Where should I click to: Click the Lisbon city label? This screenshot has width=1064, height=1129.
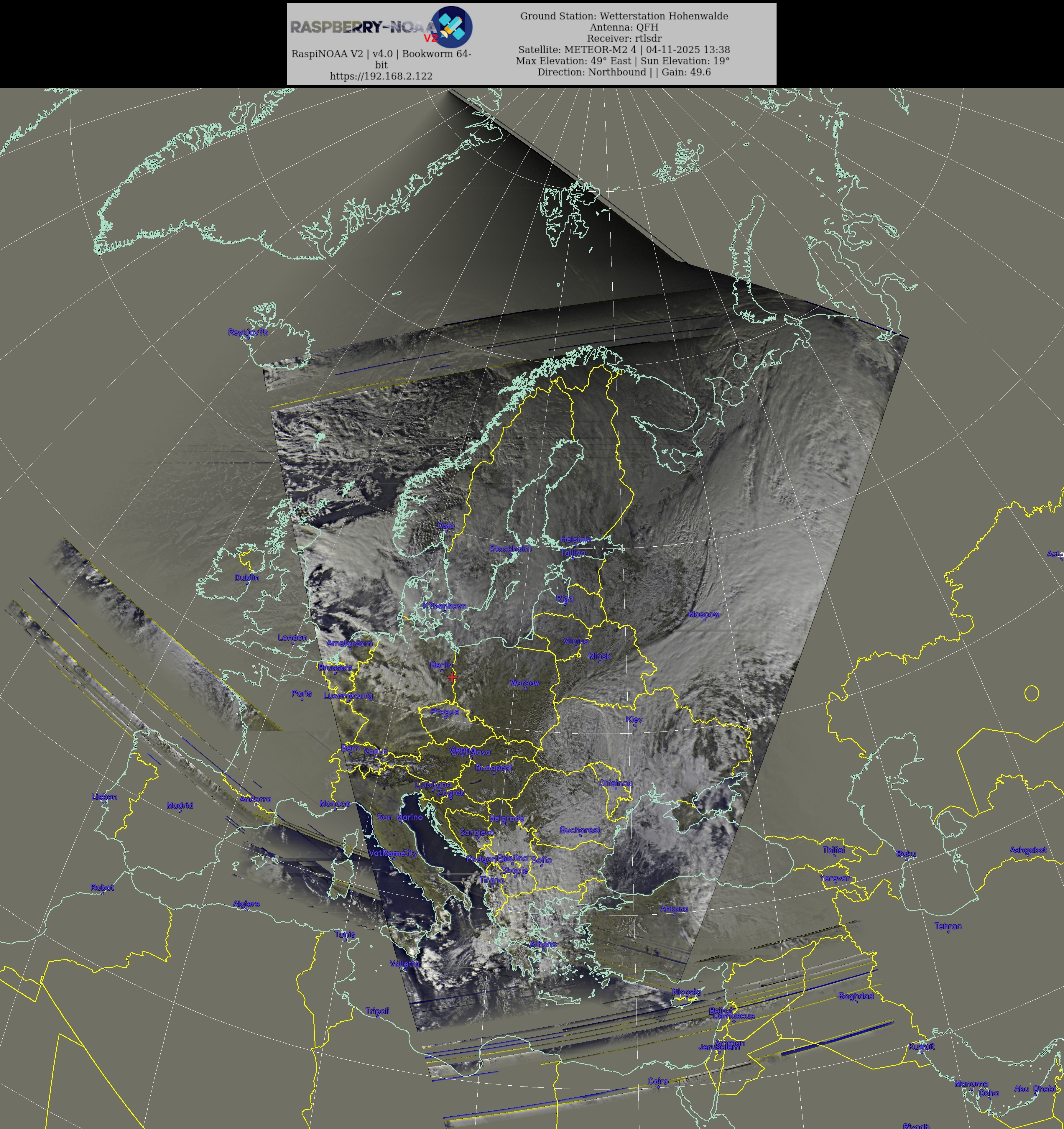[104, 797]
